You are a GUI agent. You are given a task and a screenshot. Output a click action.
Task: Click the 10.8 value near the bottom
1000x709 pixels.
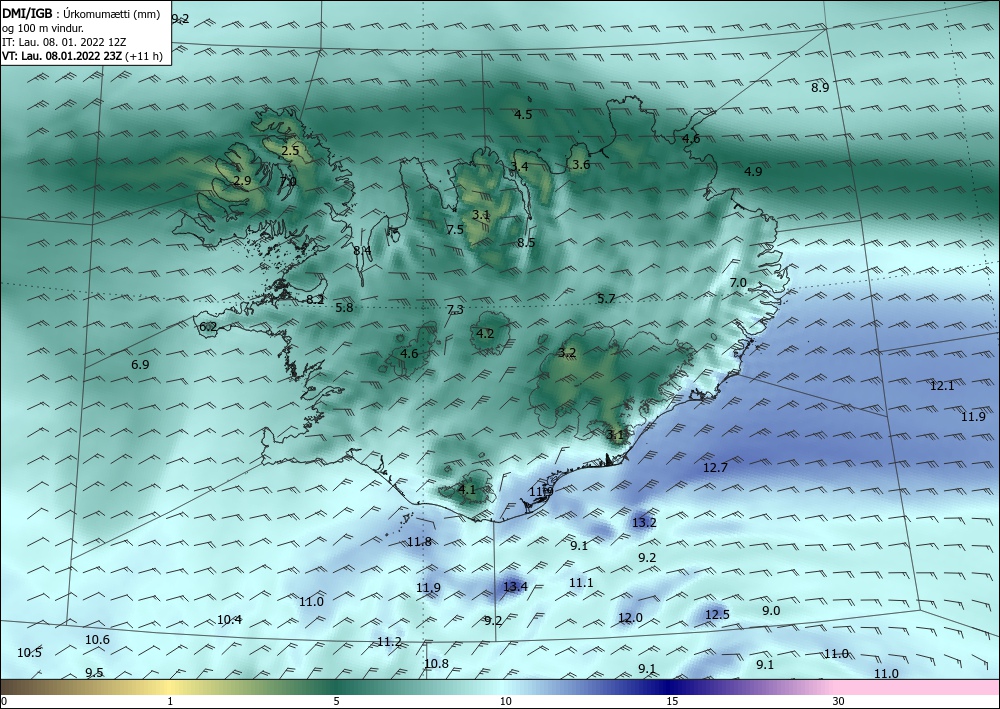(x=437, y=664)
